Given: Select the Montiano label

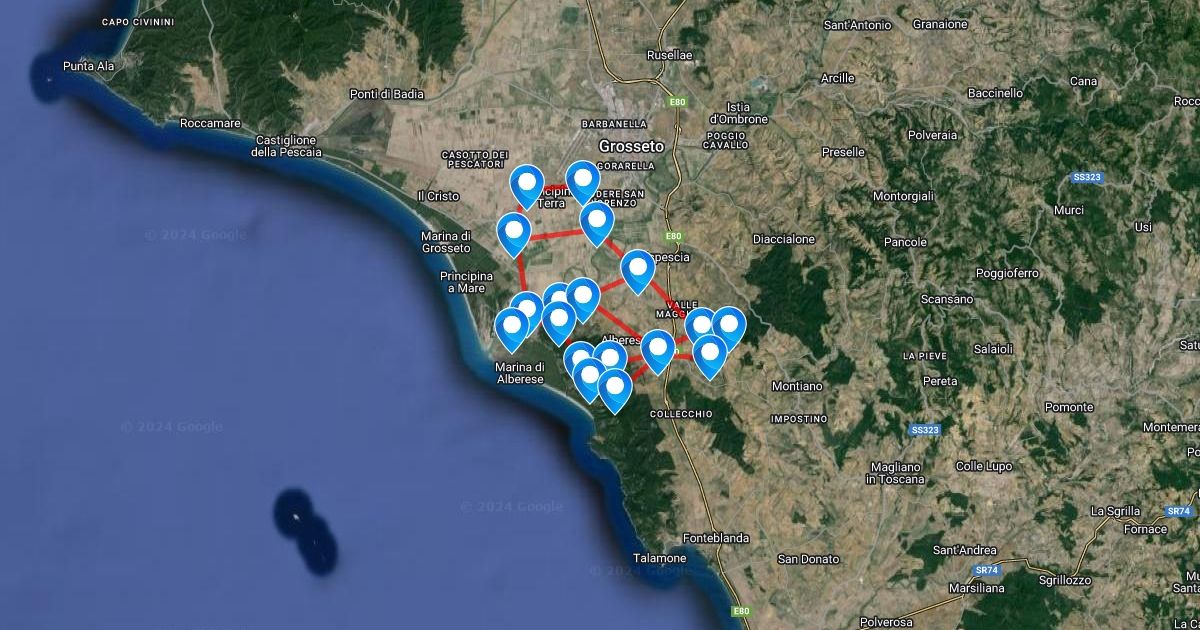Looking at the screenshot, I should pyautogui.click(x=798, y=386).
